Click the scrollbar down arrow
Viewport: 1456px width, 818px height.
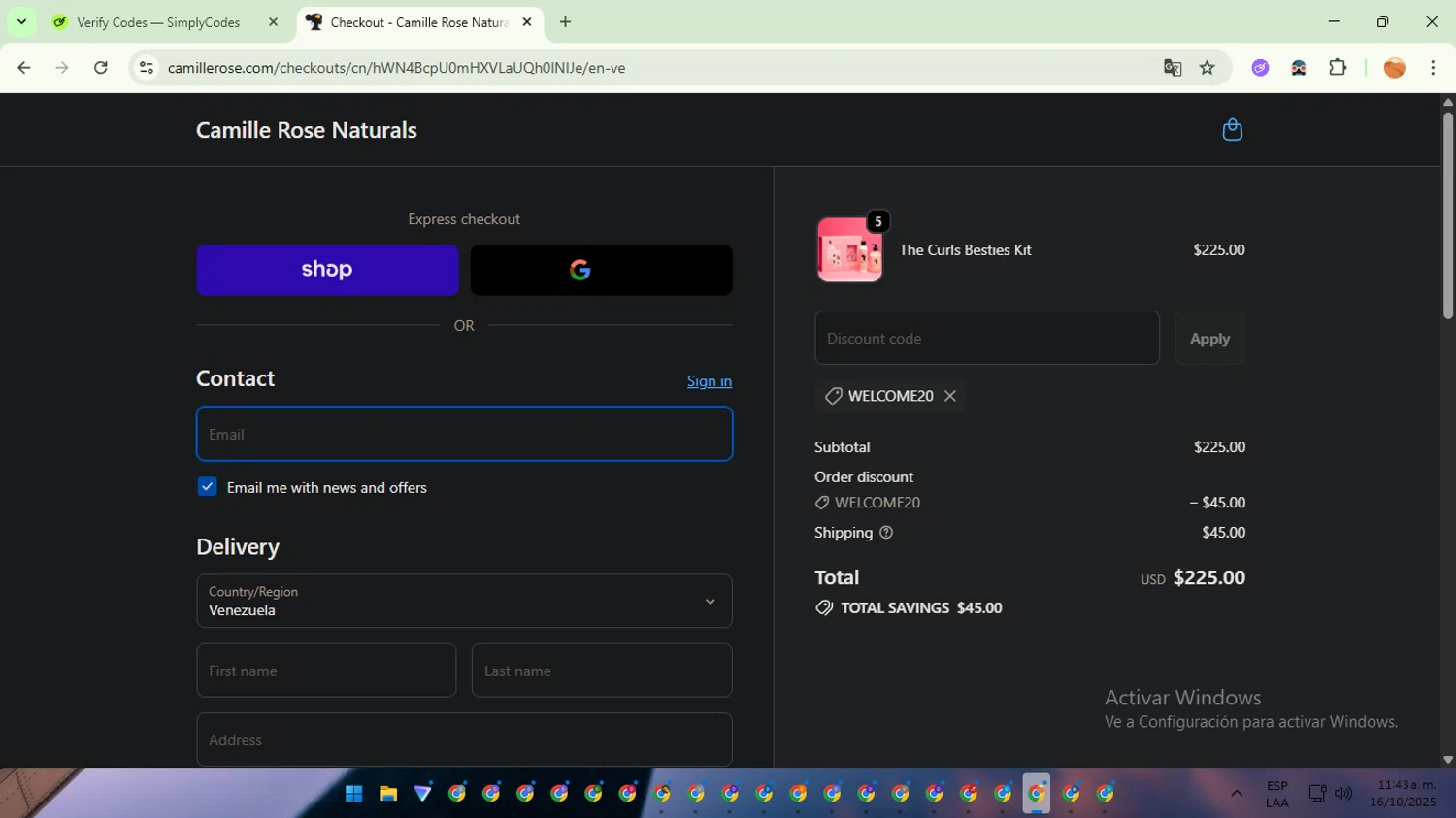pos(1447,760)
